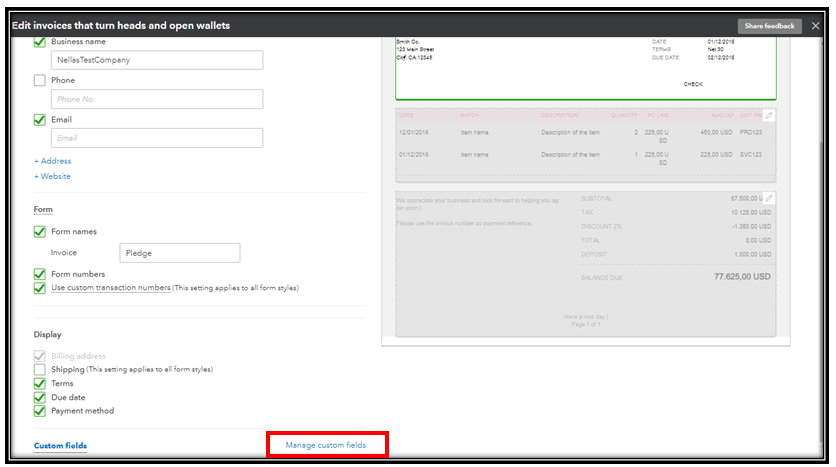The image size is (836, 467).
Task: Toggle the Email checkbox
Action: tap(40, 120)
